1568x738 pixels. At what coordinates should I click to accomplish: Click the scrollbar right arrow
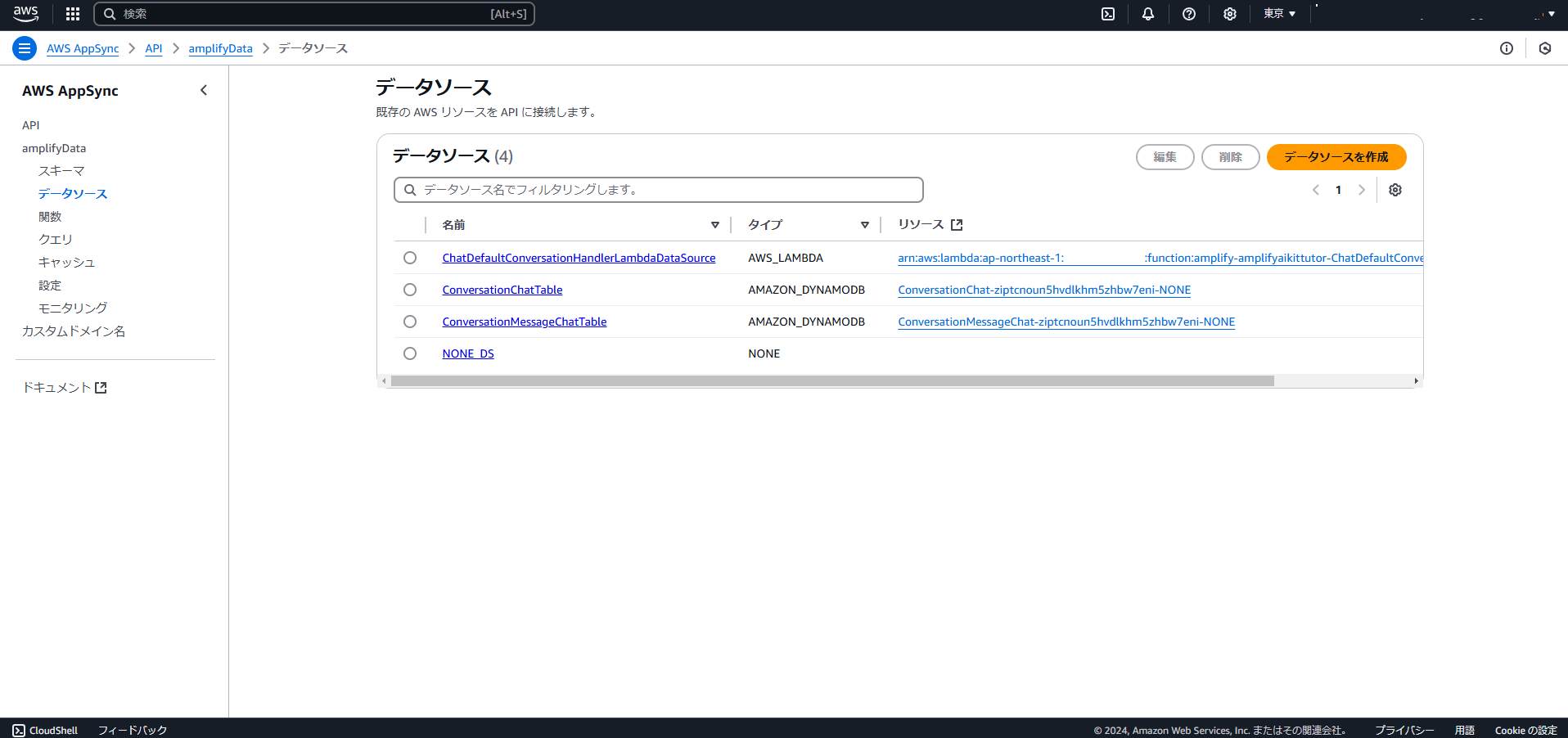[1417, 381]
